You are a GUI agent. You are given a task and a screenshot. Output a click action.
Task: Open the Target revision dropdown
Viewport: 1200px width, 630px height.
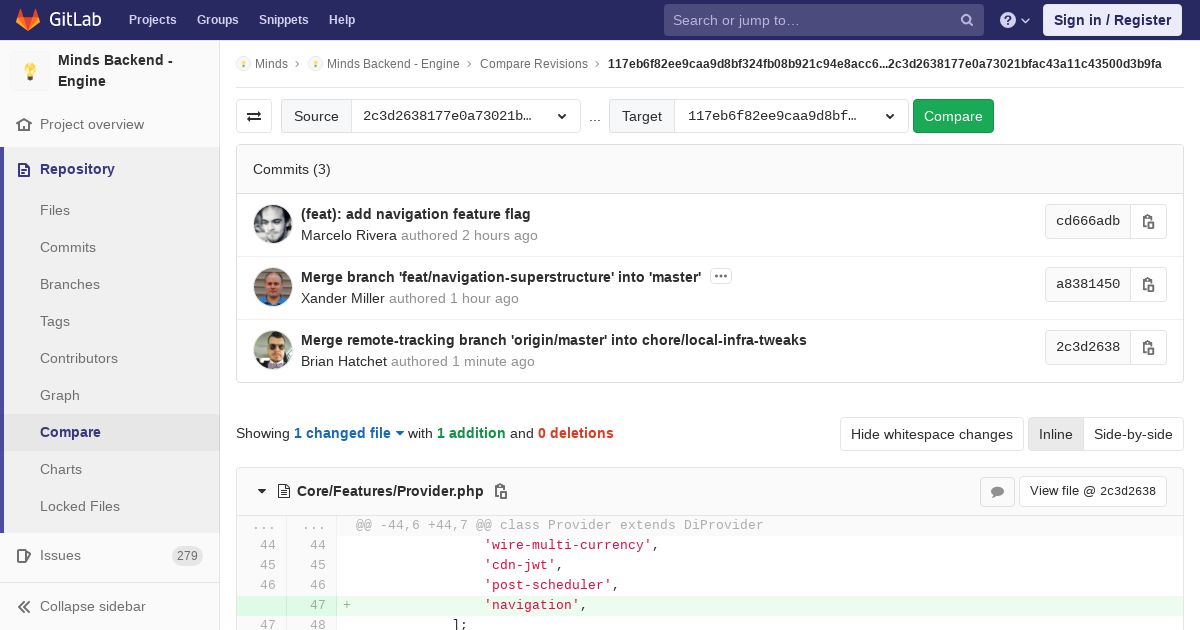[791, 116]
